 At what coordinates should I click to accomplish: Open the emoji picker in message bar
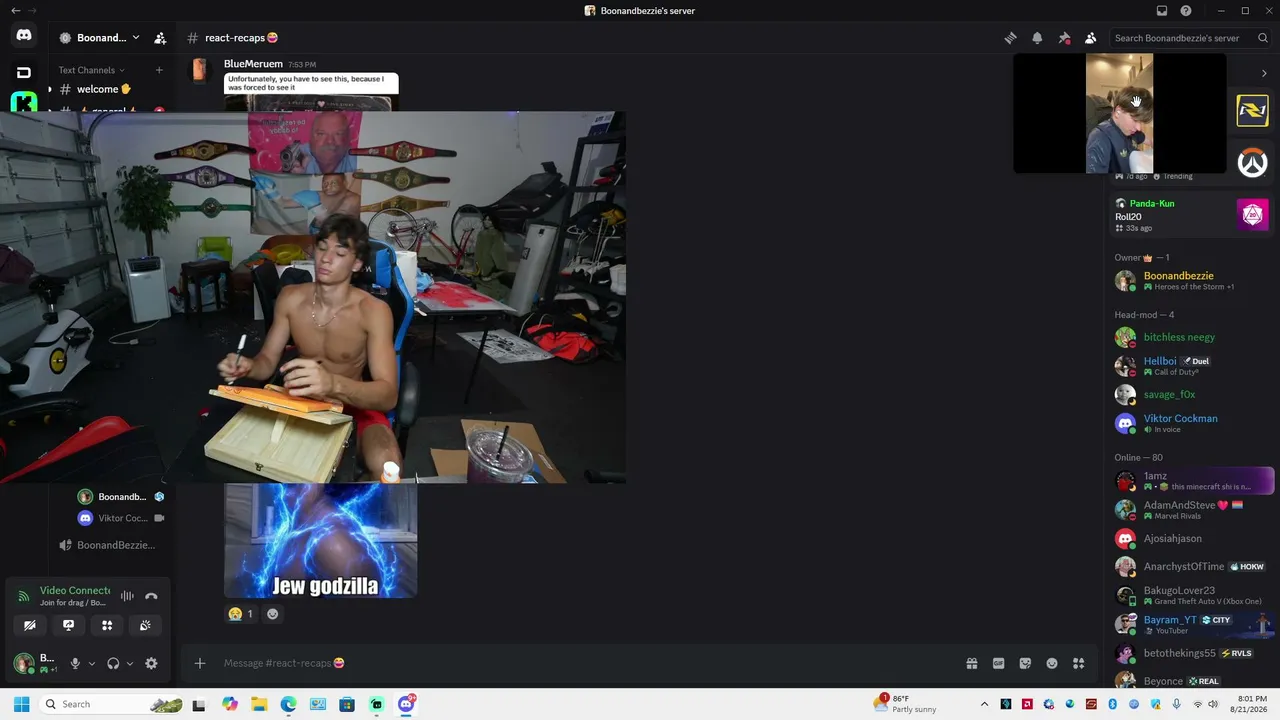pyautogui.click(x=1052, y=663)
